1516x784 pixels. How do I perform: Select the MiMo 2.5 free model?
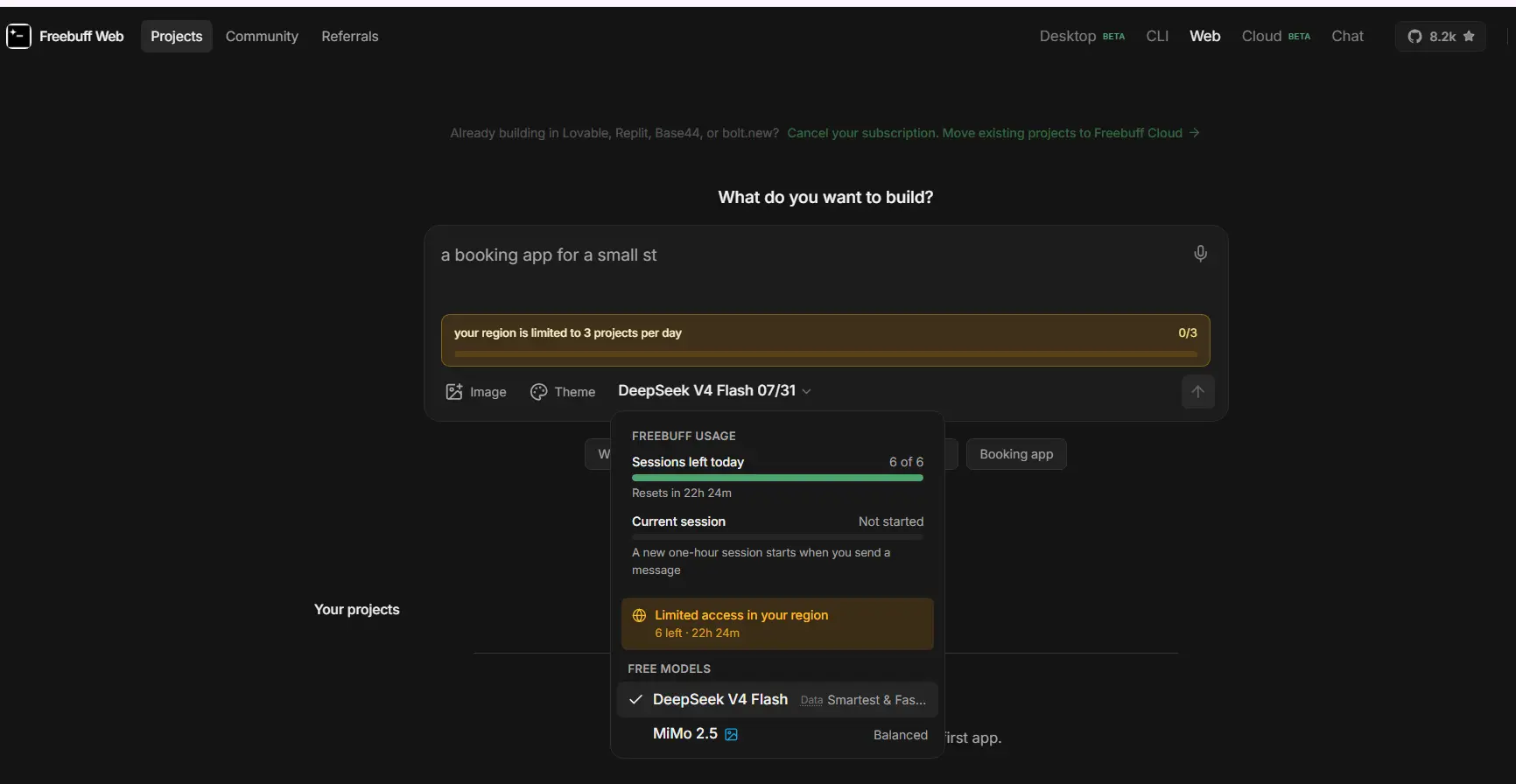[x=777, y=734]
